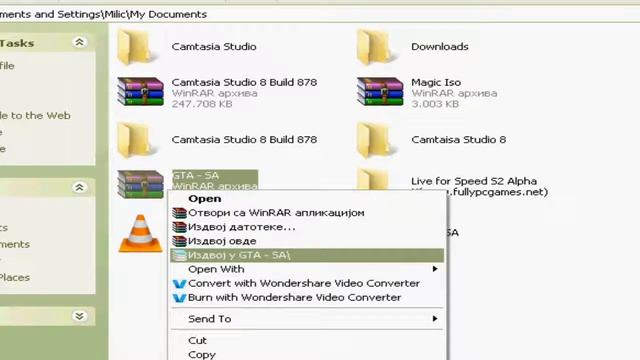The width and height of the screenshot is (640, 360).
Task: Choose Издвој датотеке... menu entry
Action: tap(307, 227)
